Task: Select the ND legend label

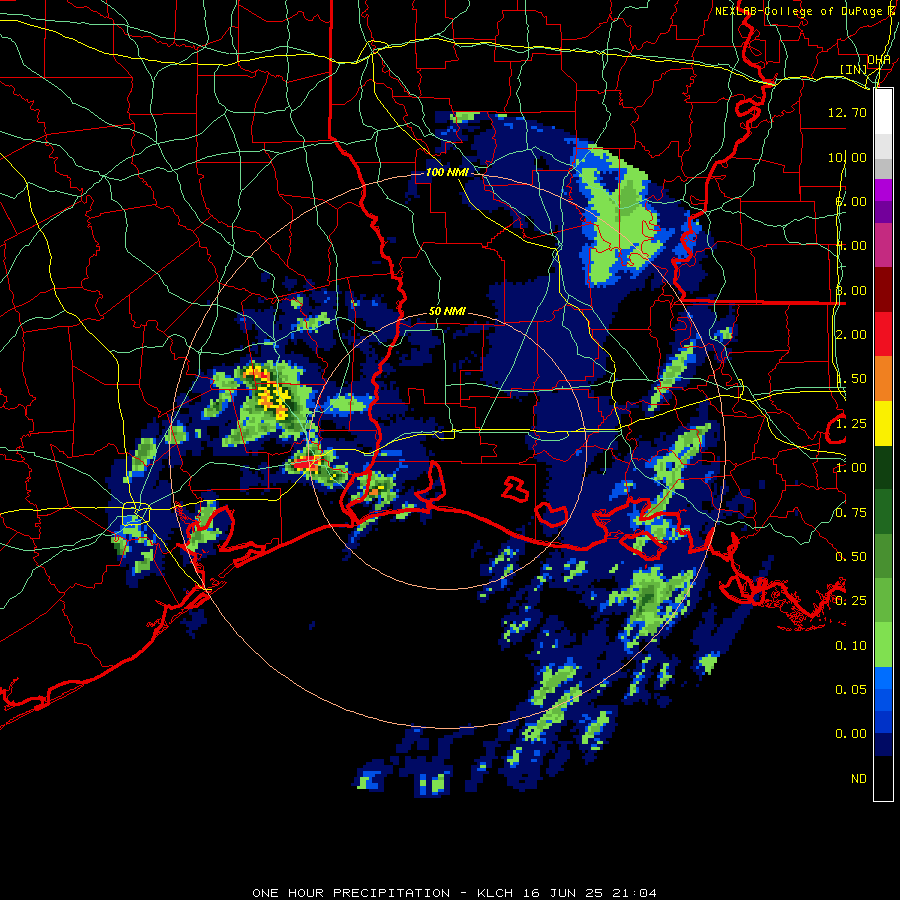Action: pos(859,779)
